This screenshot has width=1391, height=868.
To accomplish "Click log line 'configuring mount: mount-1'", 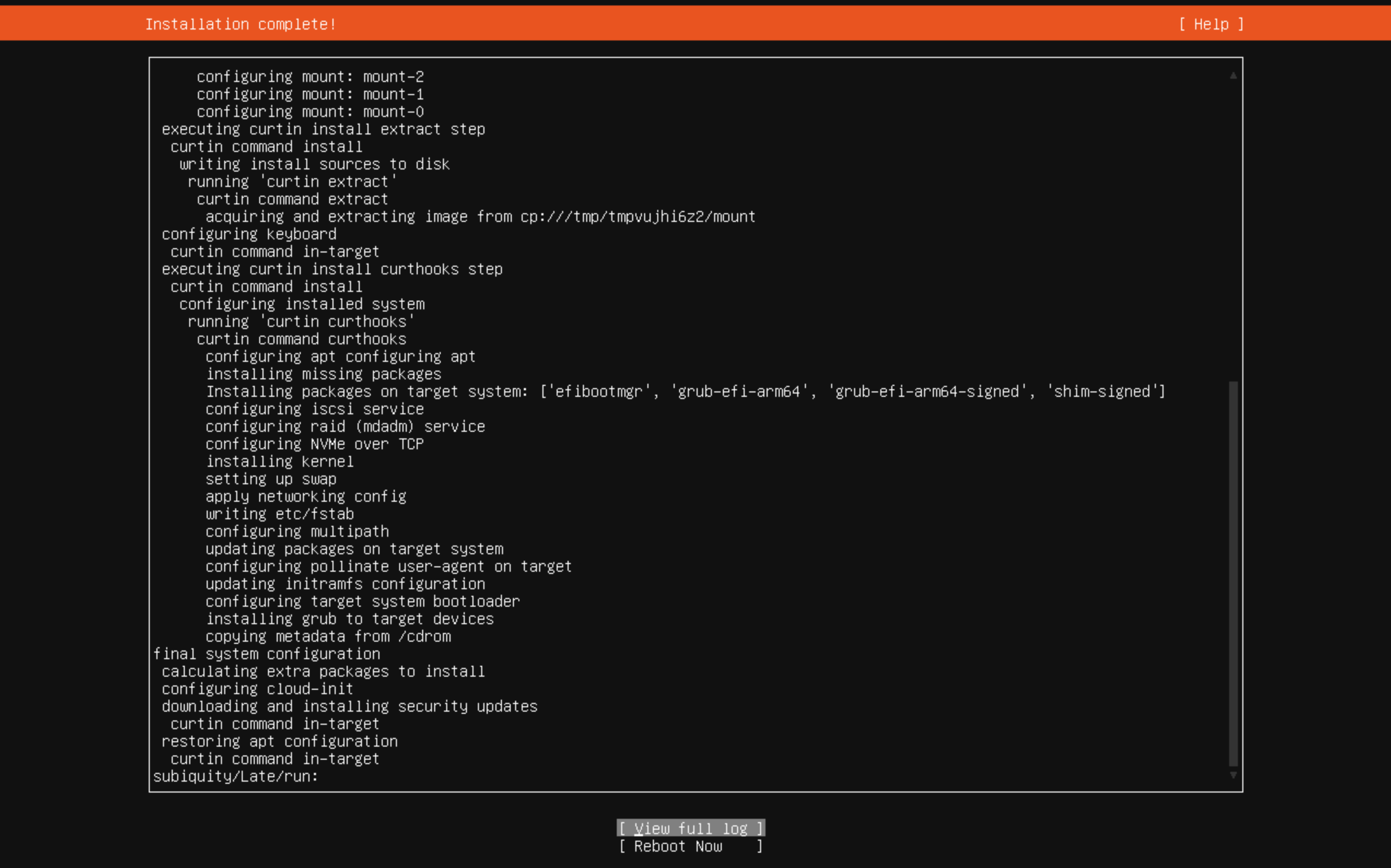I will click(310, 94).
